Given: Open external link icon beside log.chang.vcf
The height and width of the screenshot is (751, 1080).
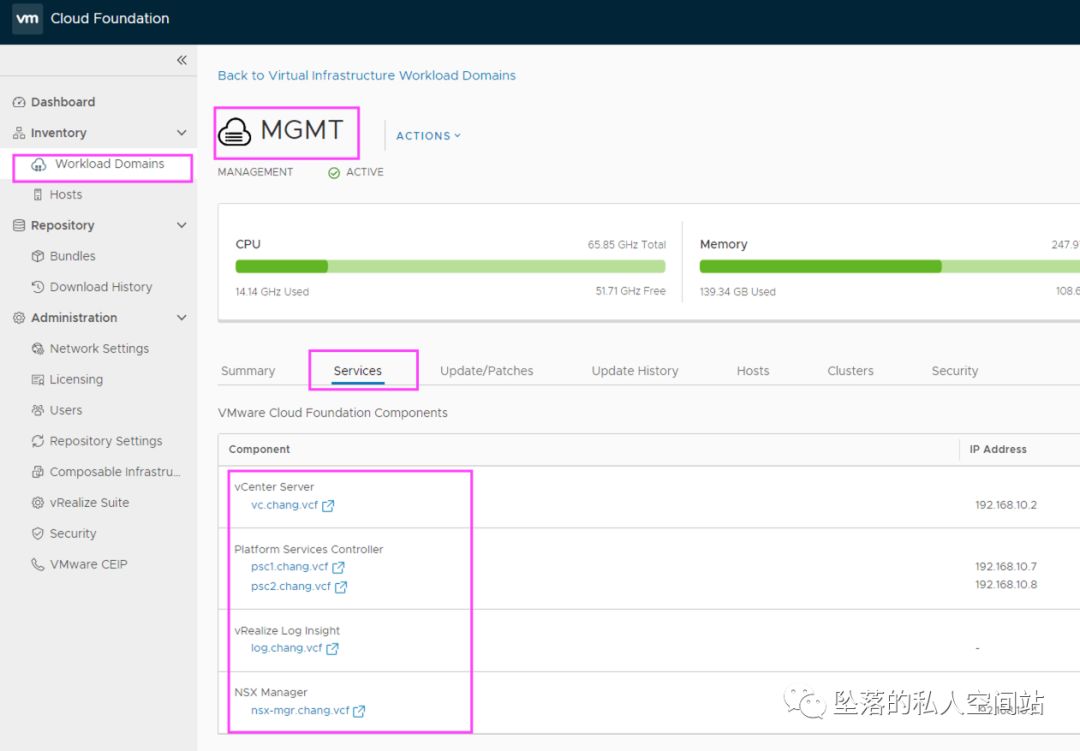Looking at the screenshot, I should (333, 649).
